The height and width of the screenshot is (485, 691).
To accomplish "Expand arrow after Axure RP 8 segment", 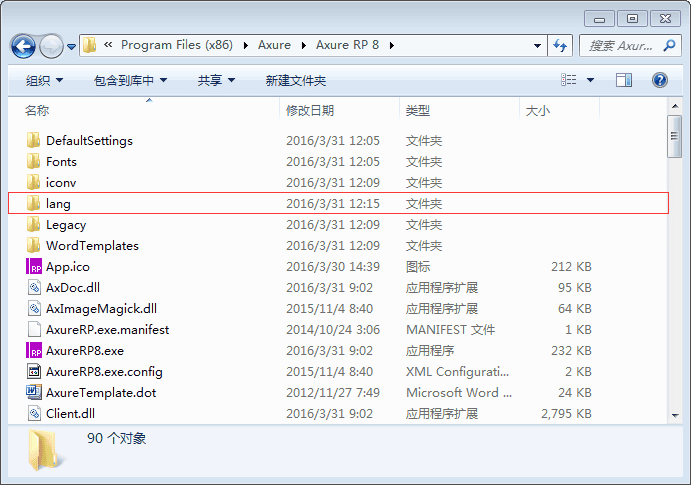I will [x=392, y=45].
